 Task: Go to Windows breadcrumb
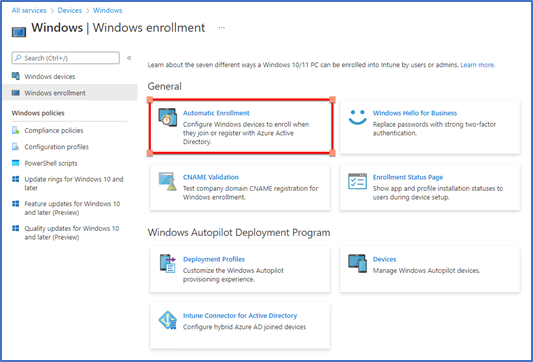pyautogui.click(x=107, y=11)
